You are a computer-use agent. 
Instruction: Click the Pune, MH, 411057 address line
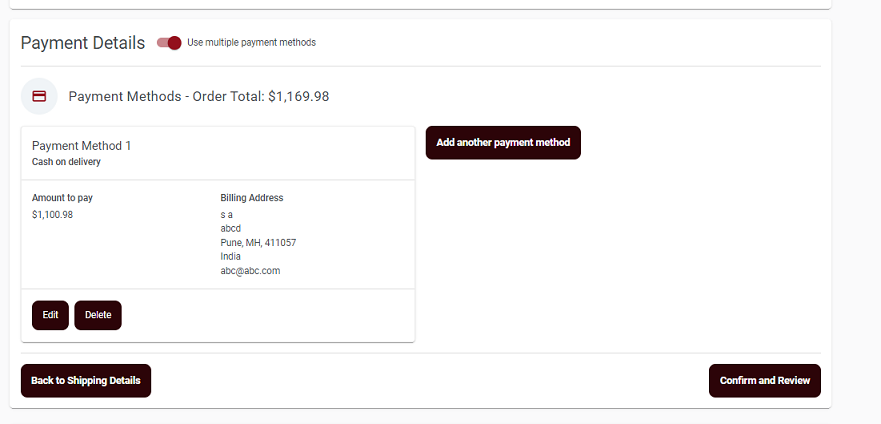point(258,243)
